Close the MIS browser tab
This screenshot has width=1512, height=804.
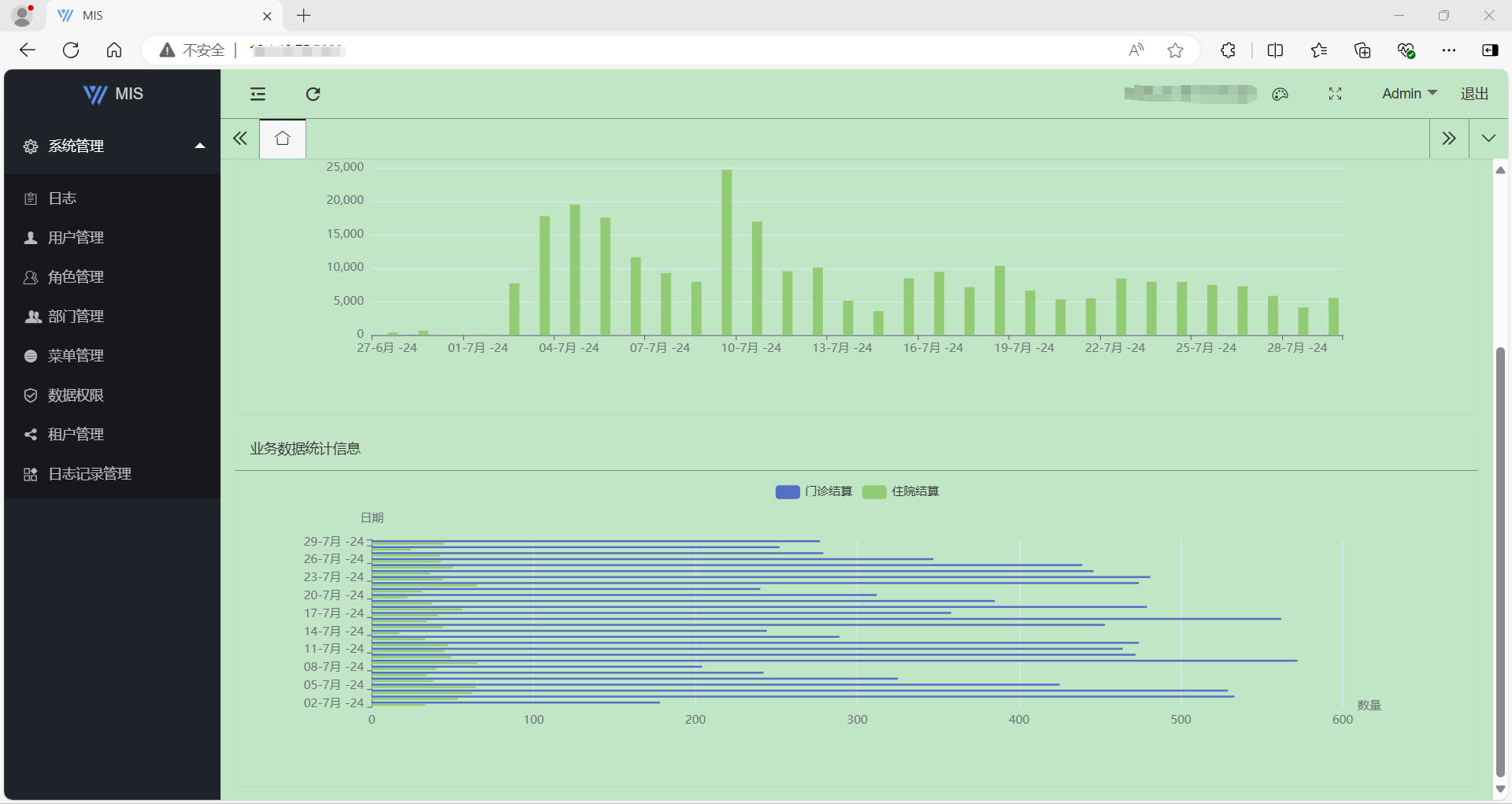[x=267, y=16]
